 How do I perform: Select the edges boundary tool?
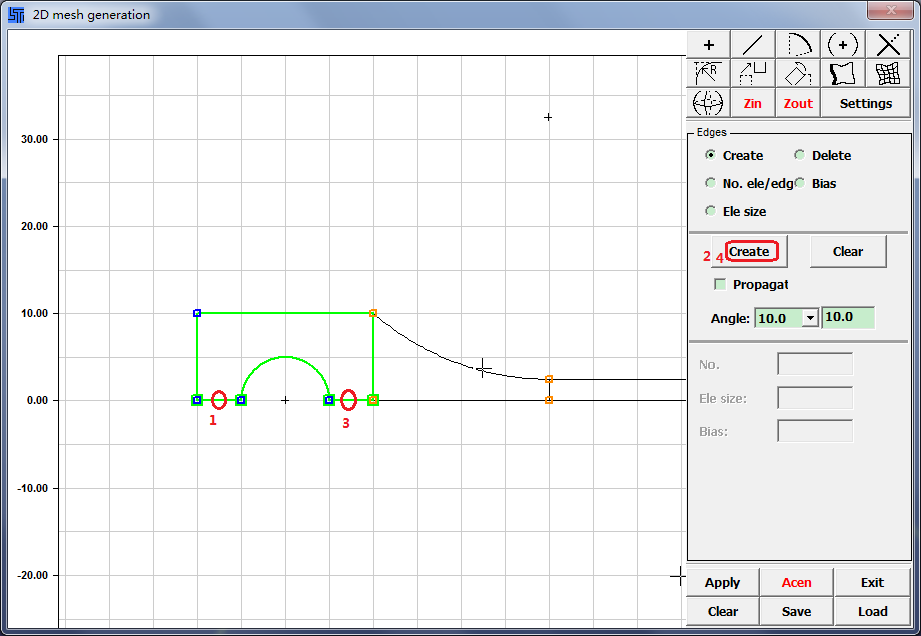[843, 74]
